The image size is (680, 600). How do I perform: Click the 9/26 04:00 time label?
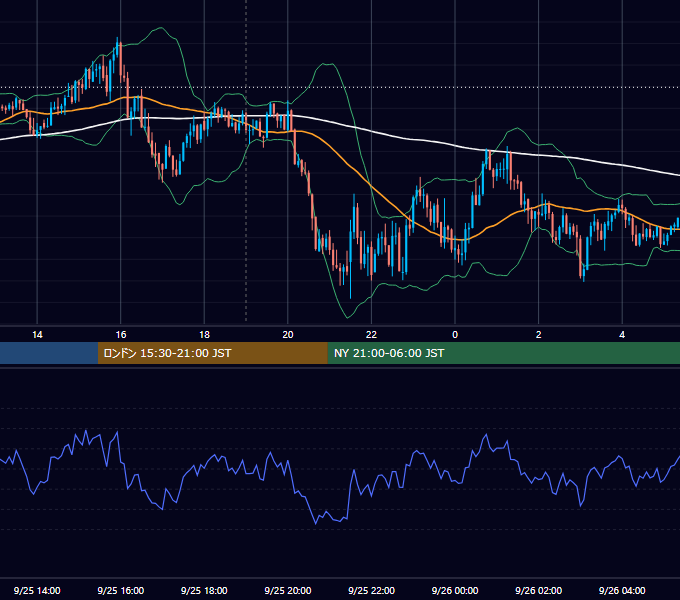[x=622, y=590]
